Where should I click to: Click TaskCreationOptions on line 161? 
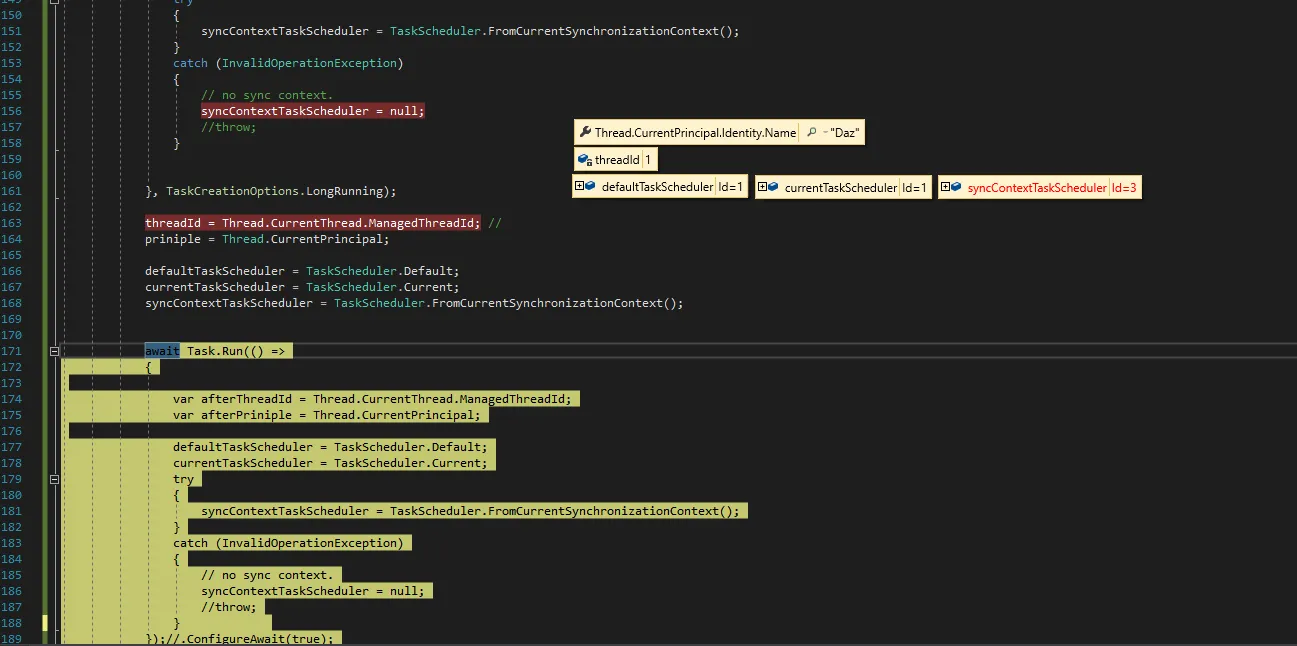232,191
